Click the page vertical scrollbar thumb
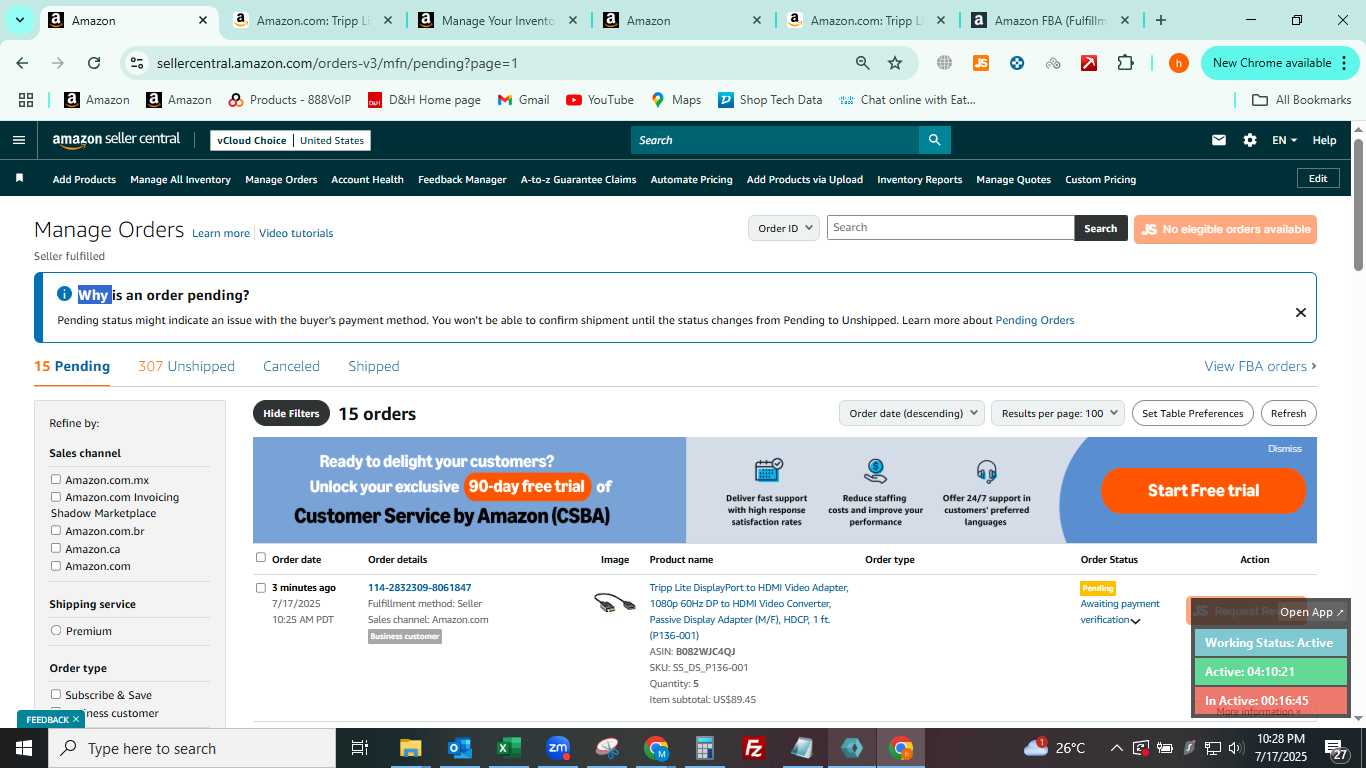The width and height of the screenshot is (1366, 768). point(1358,204)
